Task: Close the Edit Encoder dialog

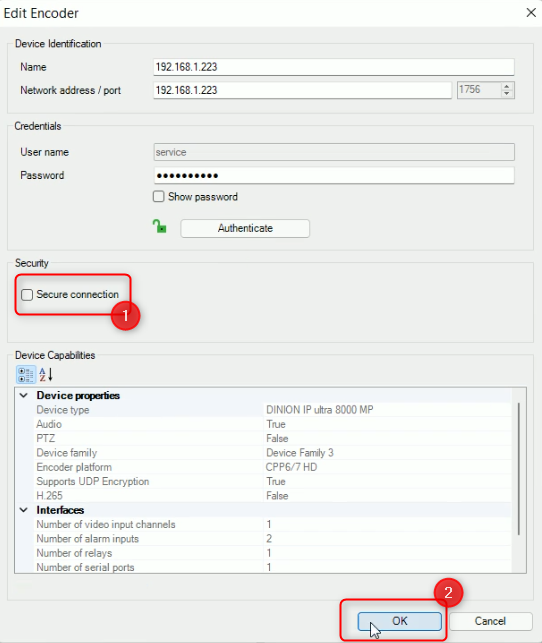Action: [531, 13]
